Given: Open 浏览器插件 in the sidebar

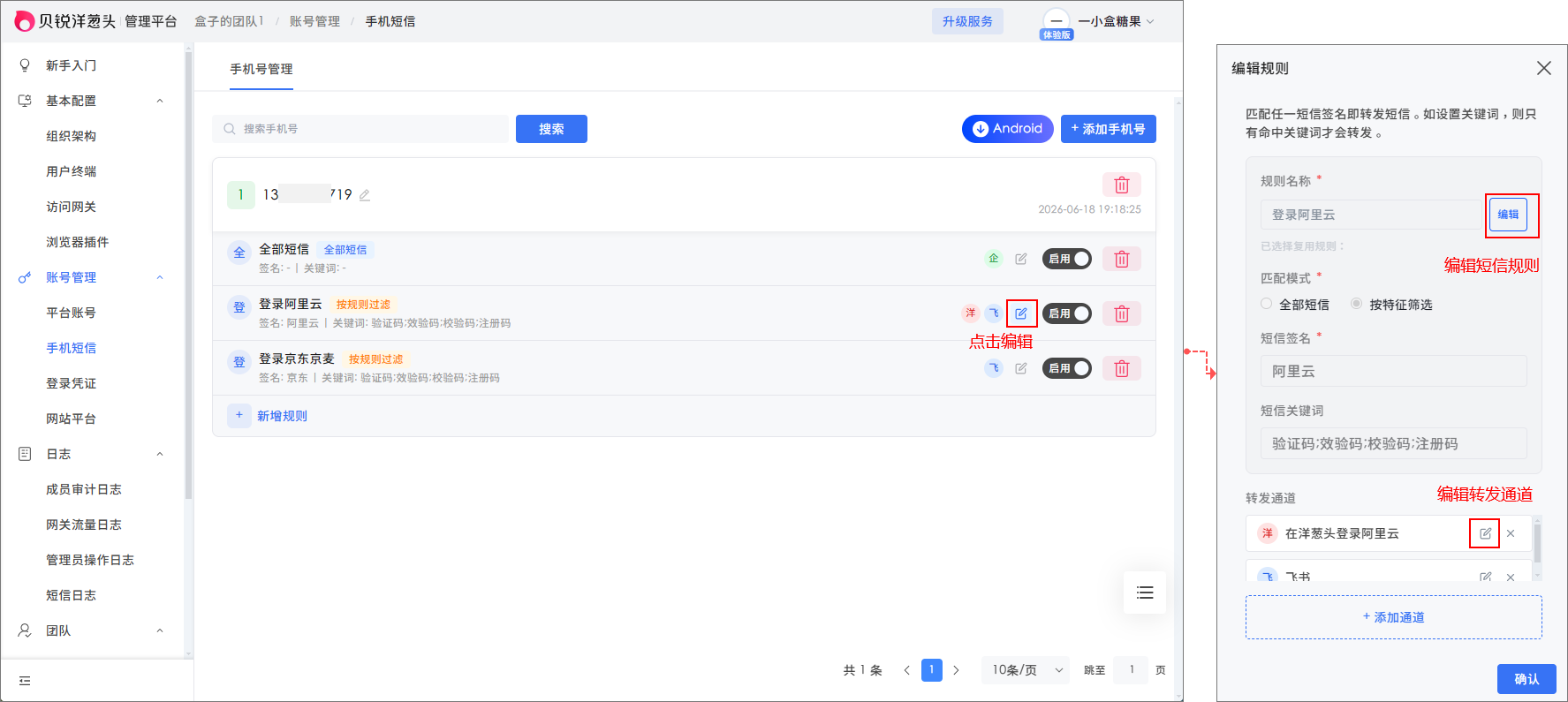Looking at the screenshot, I should click(x=78, y=242).
